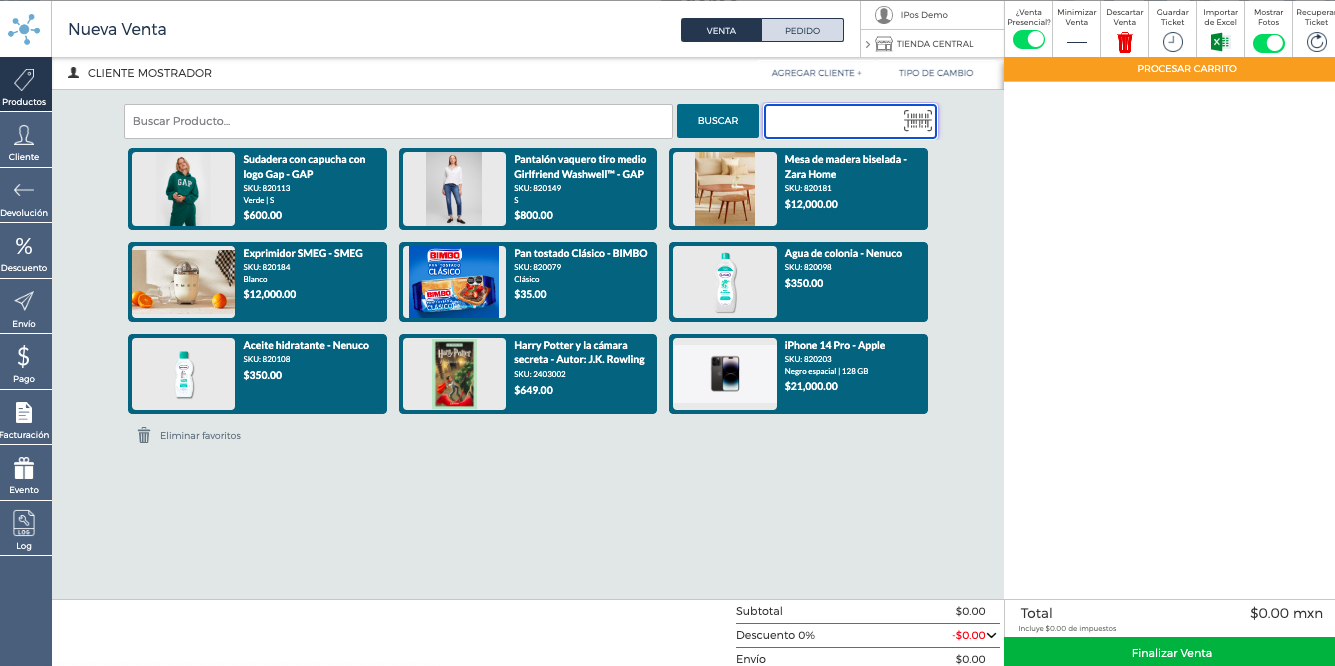This screenshot has height=666, width=1335.
Task: Click the CLIENTE MOSTRADOR label
Action: (x=150, y=73)
